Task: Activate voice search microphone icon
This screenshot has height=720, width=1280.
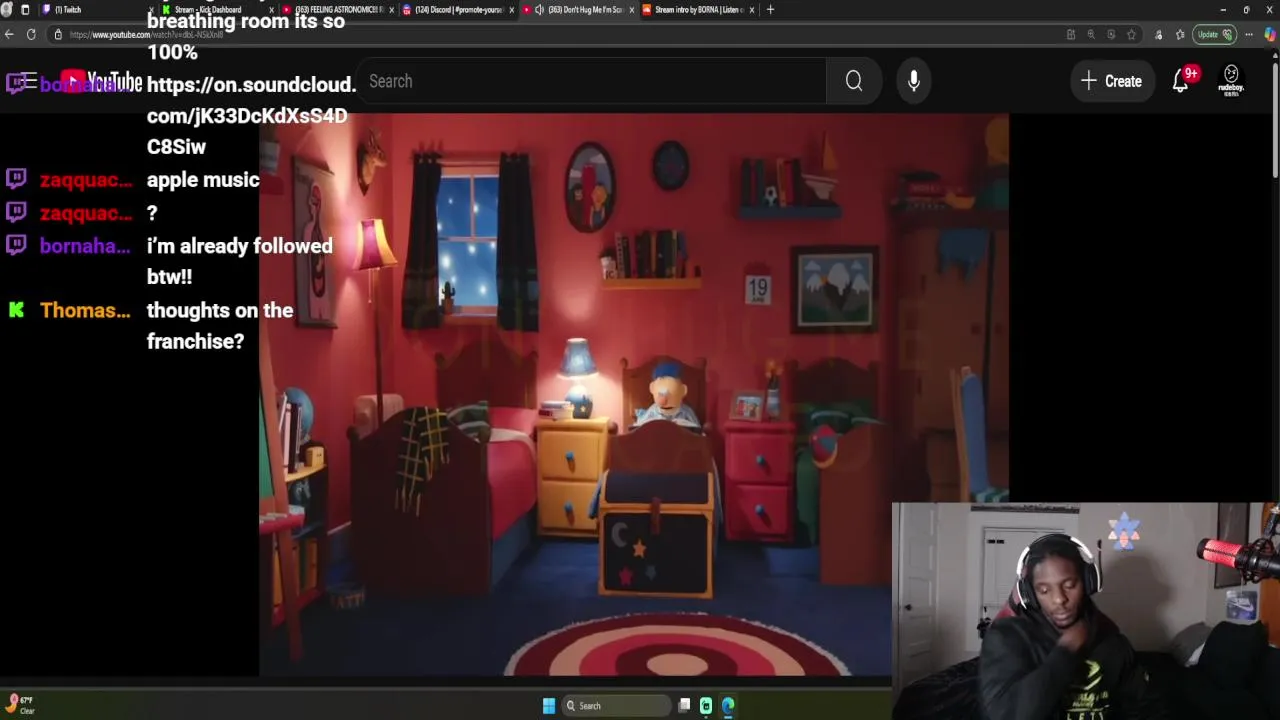Action: tap(914, 81)
